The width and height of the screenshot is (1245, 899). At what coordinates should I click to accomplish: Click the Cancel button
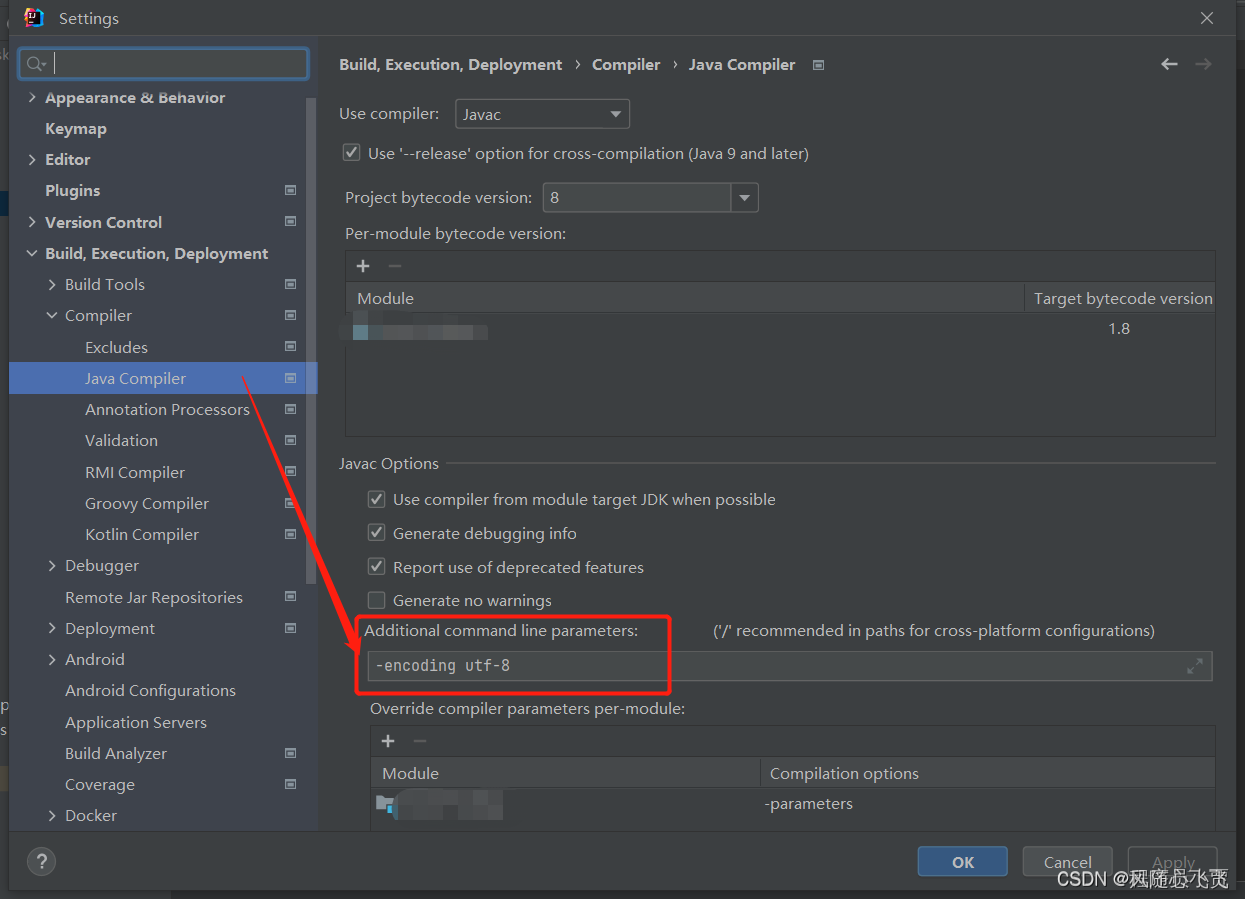coord(1068,862)
